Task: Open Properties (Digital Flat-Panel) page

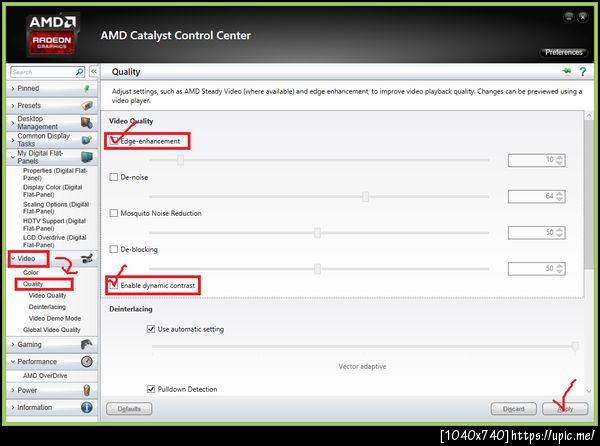Action: pyautogui.click(x=55, y=174)
